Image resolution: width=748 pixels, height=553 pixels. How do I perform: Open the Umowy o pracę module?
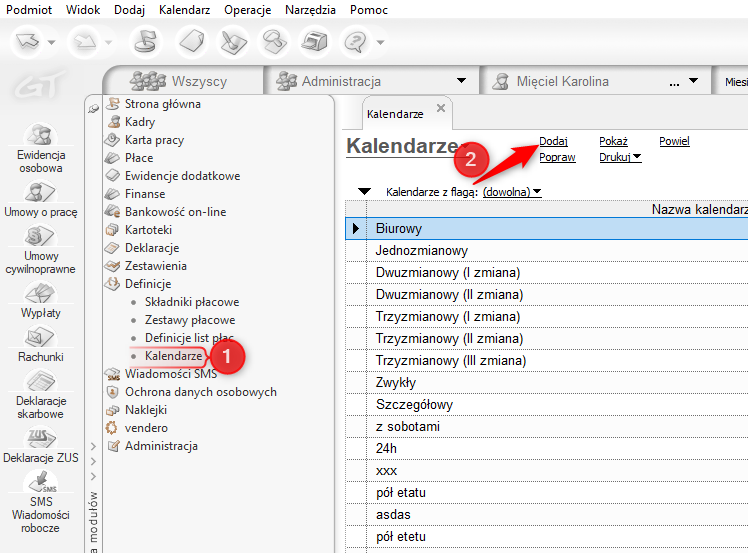(41, 199)
